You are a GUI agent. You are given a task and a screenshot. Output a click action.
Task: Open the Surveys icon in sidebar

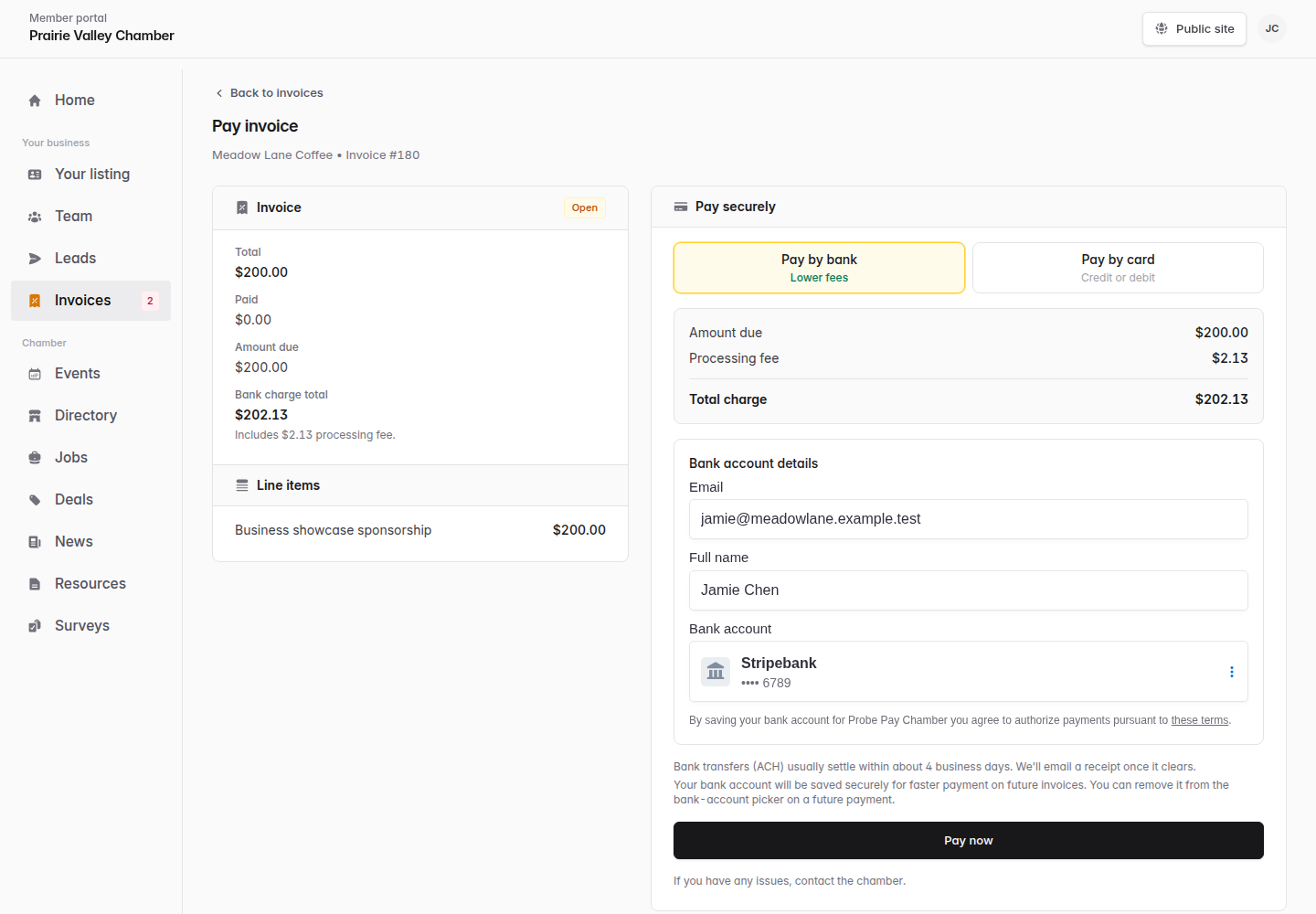tap(35, 626)
